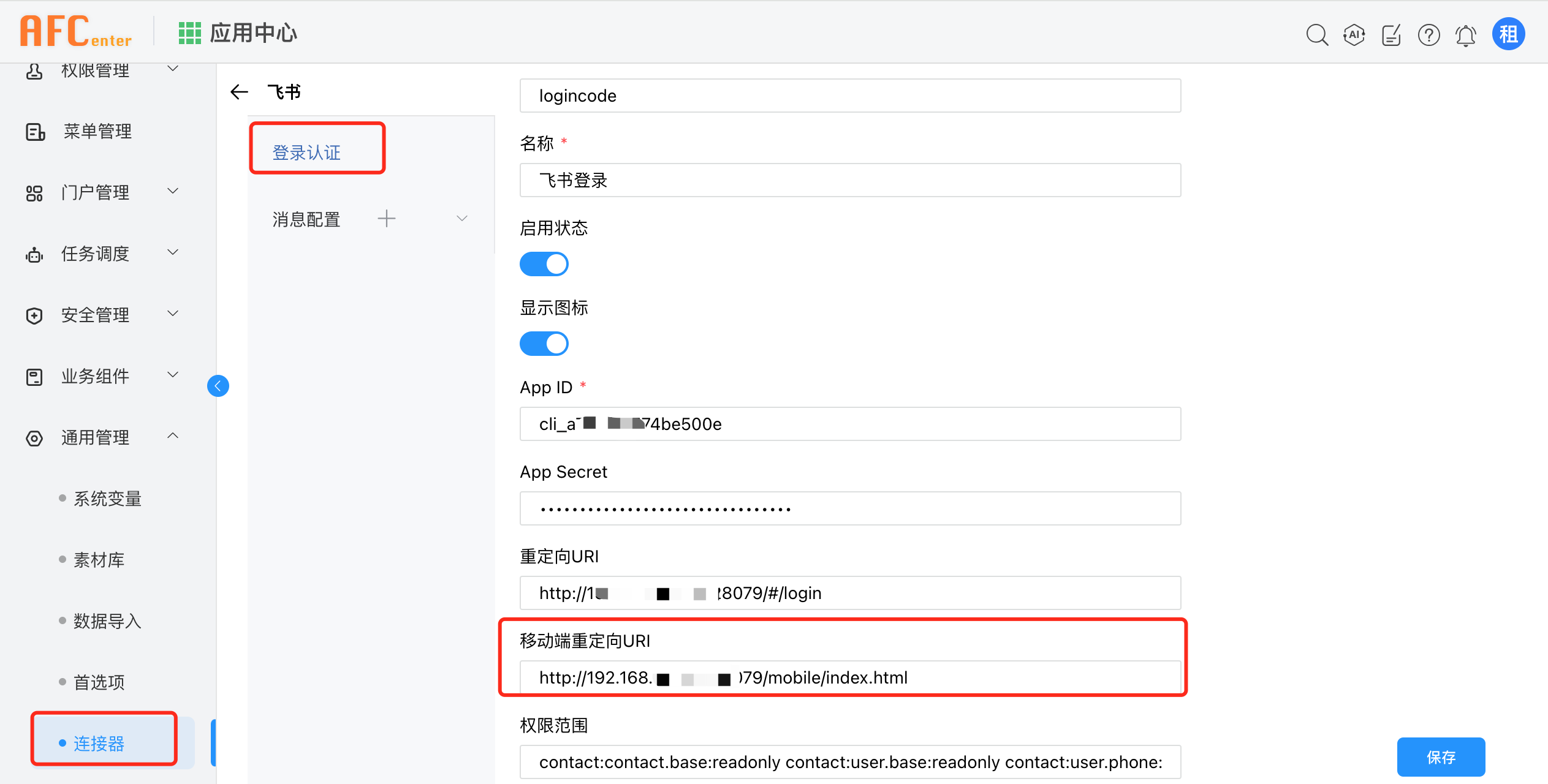
Task: Click the search magnifier icon in the header
Action: pyautogui.click(x=1316, y=35)
